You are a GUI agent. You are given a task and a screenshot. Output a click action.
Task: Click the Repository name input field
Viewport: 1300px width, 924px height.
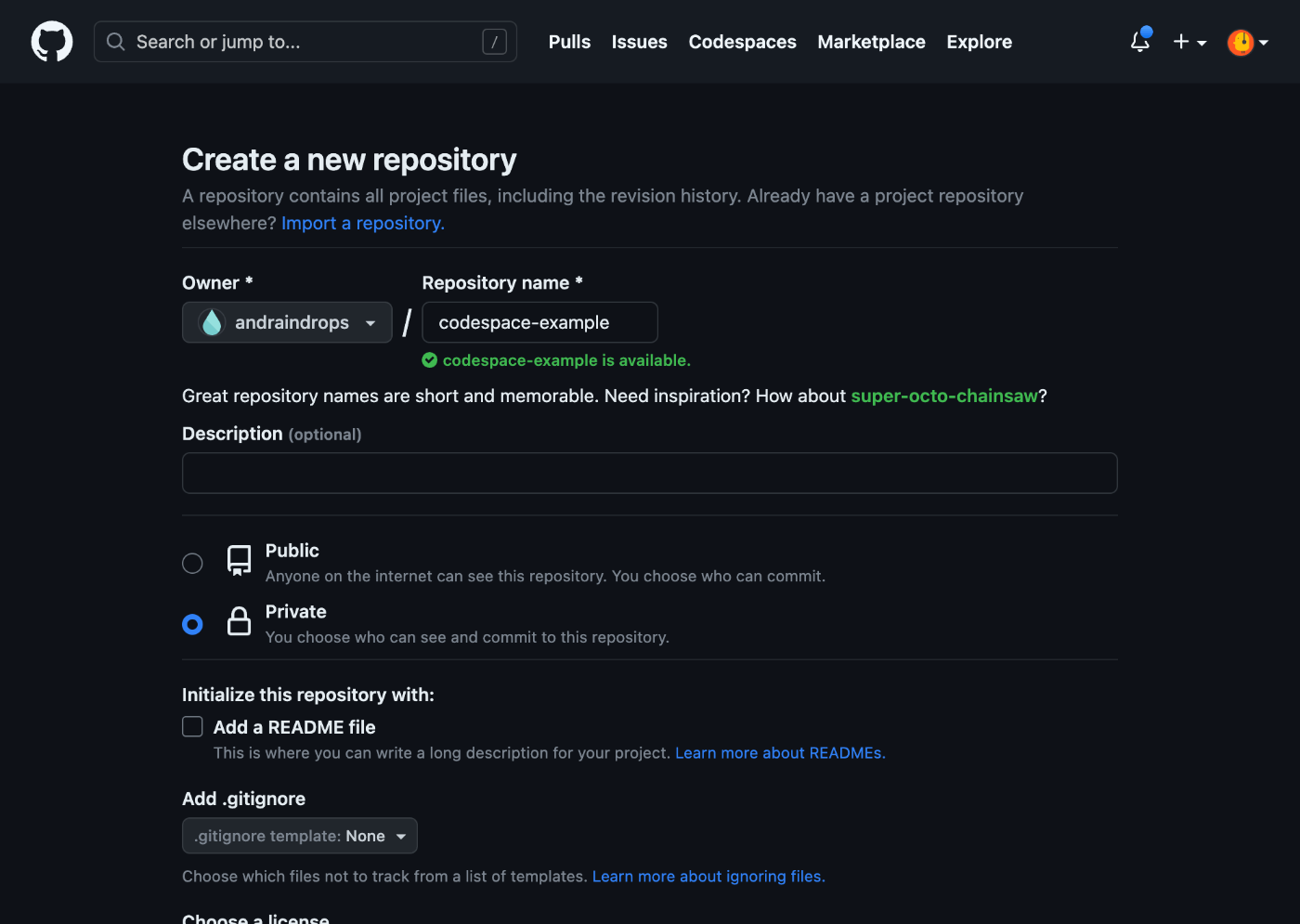[540, 322]
